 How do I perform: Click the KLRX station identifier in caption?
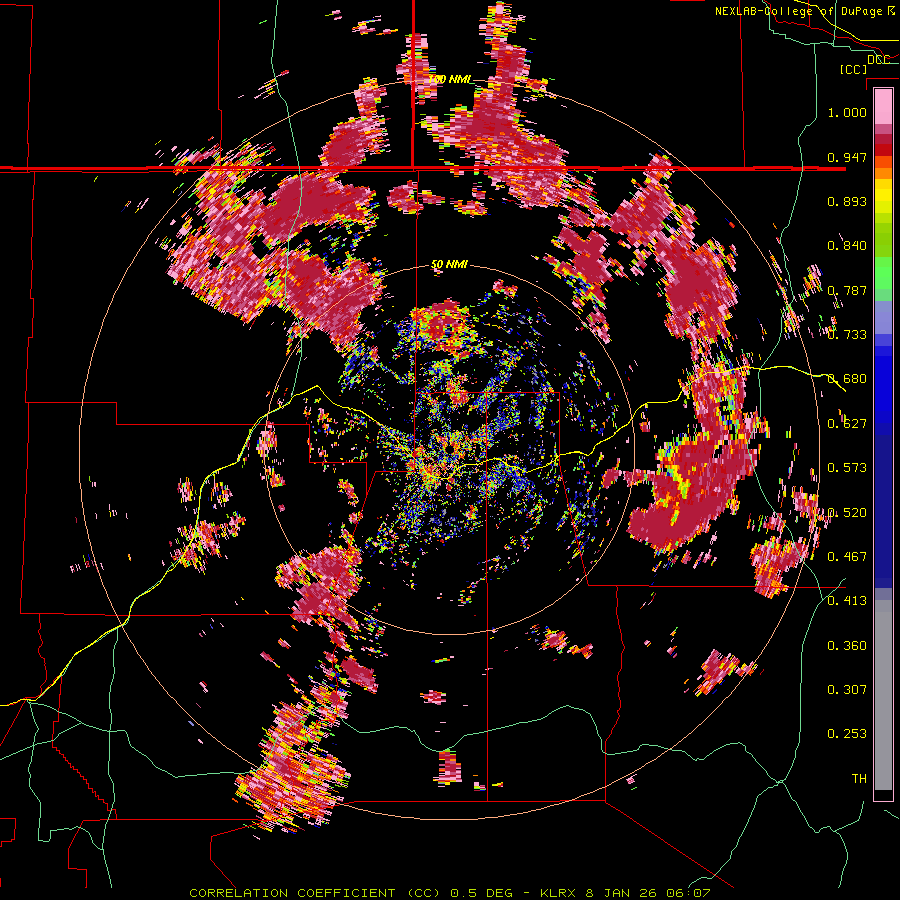click(560, 893)
